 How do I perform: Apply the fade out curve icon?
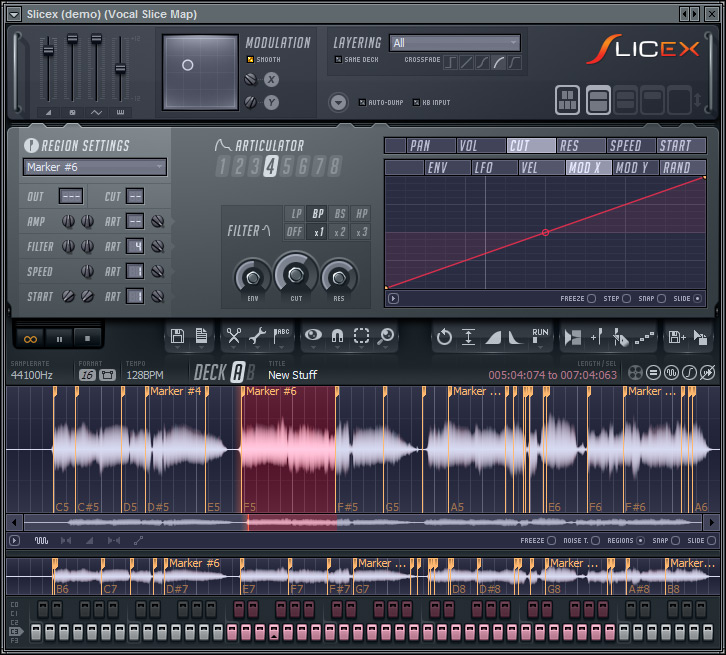click(x=515, y=338)
